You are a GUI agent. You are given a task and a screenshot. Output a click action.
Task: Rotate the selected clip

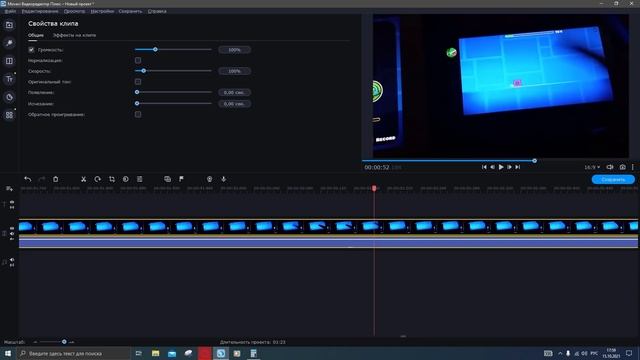[98, 179]
